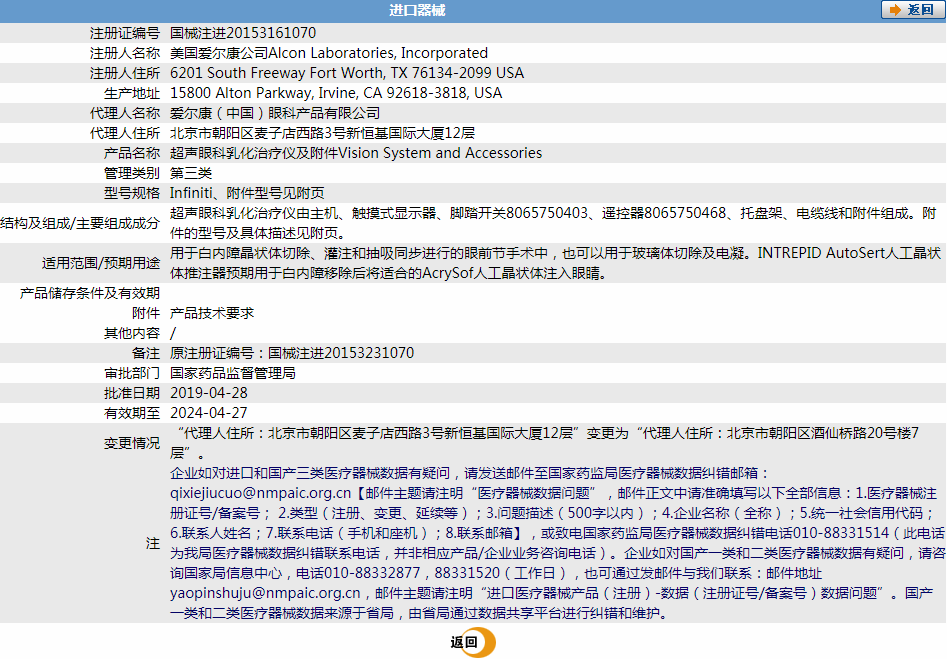Click the 备注 field label

point(146,353)
